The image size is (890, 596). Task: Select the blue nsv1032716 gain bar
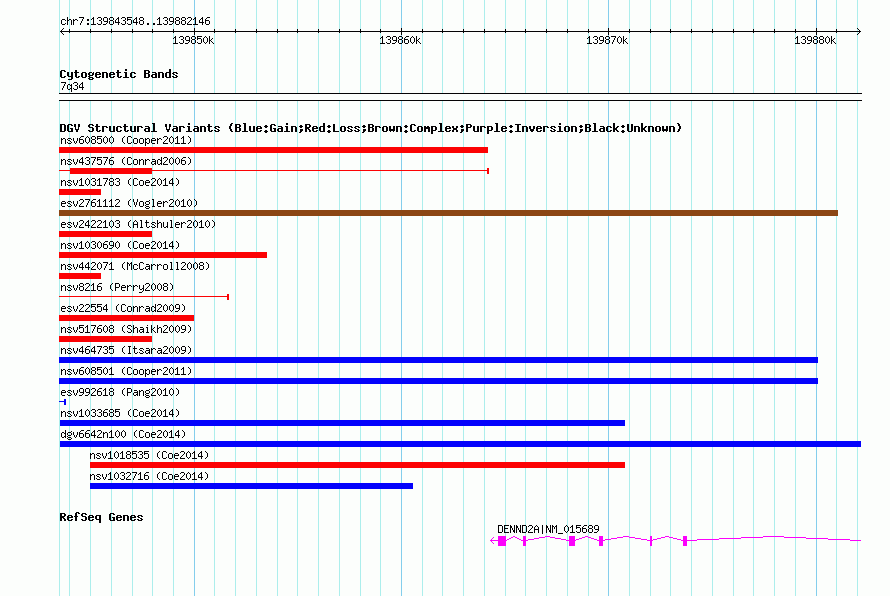pyautogui.click(x=251, y=486)
